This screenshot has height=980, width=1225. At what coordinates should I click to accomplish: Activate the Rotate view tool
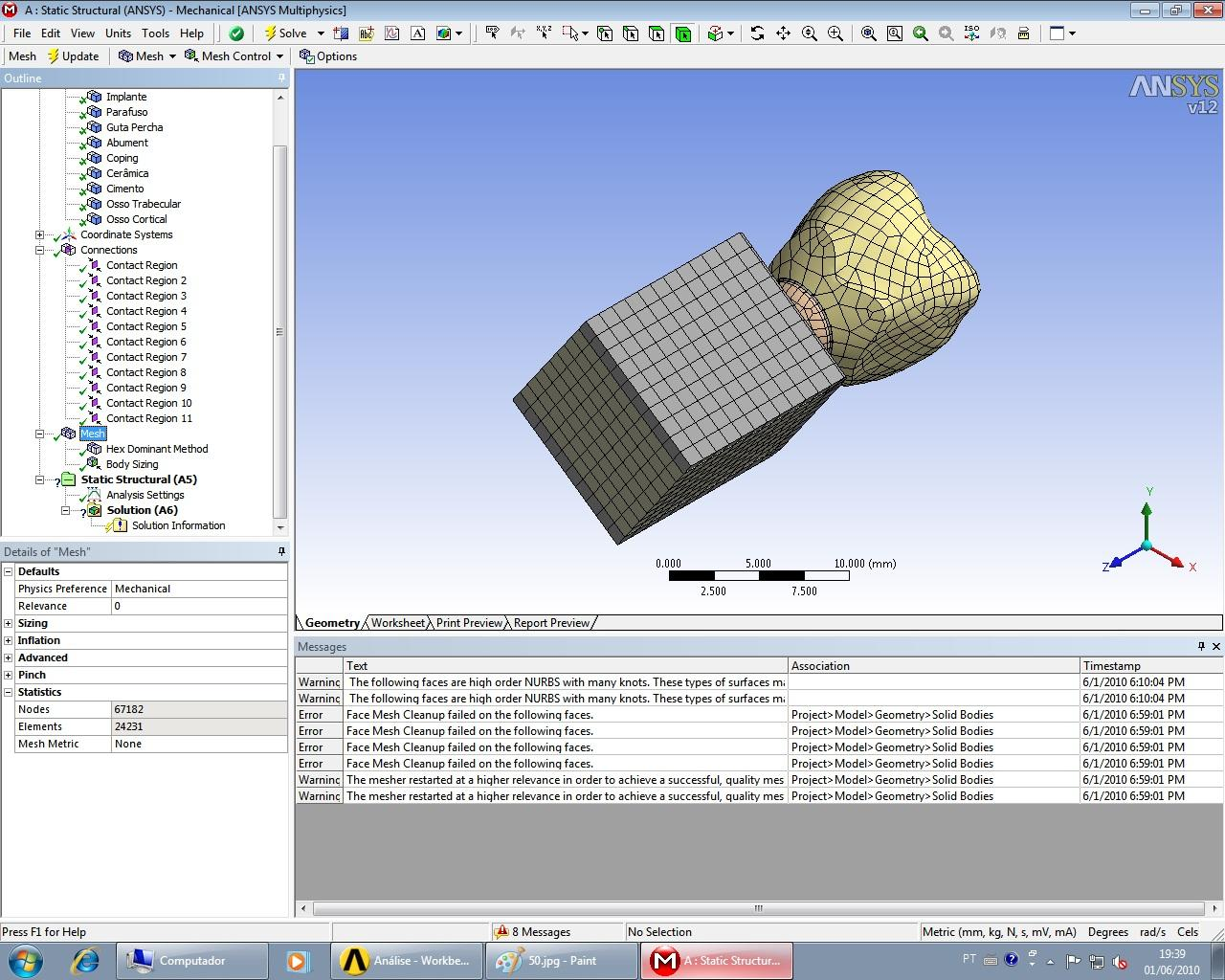(757, 33)
